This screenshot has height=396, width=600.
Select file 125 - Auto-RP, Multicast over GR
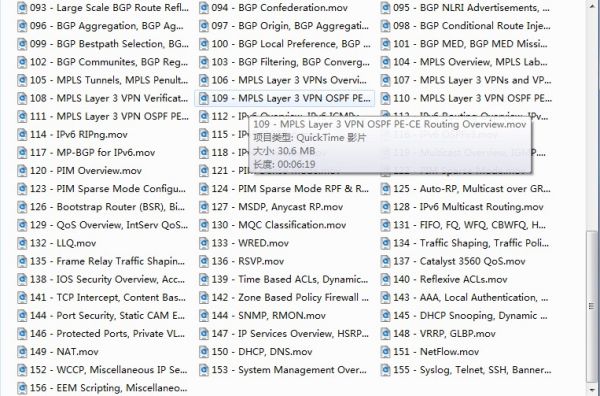pos(466,189)
